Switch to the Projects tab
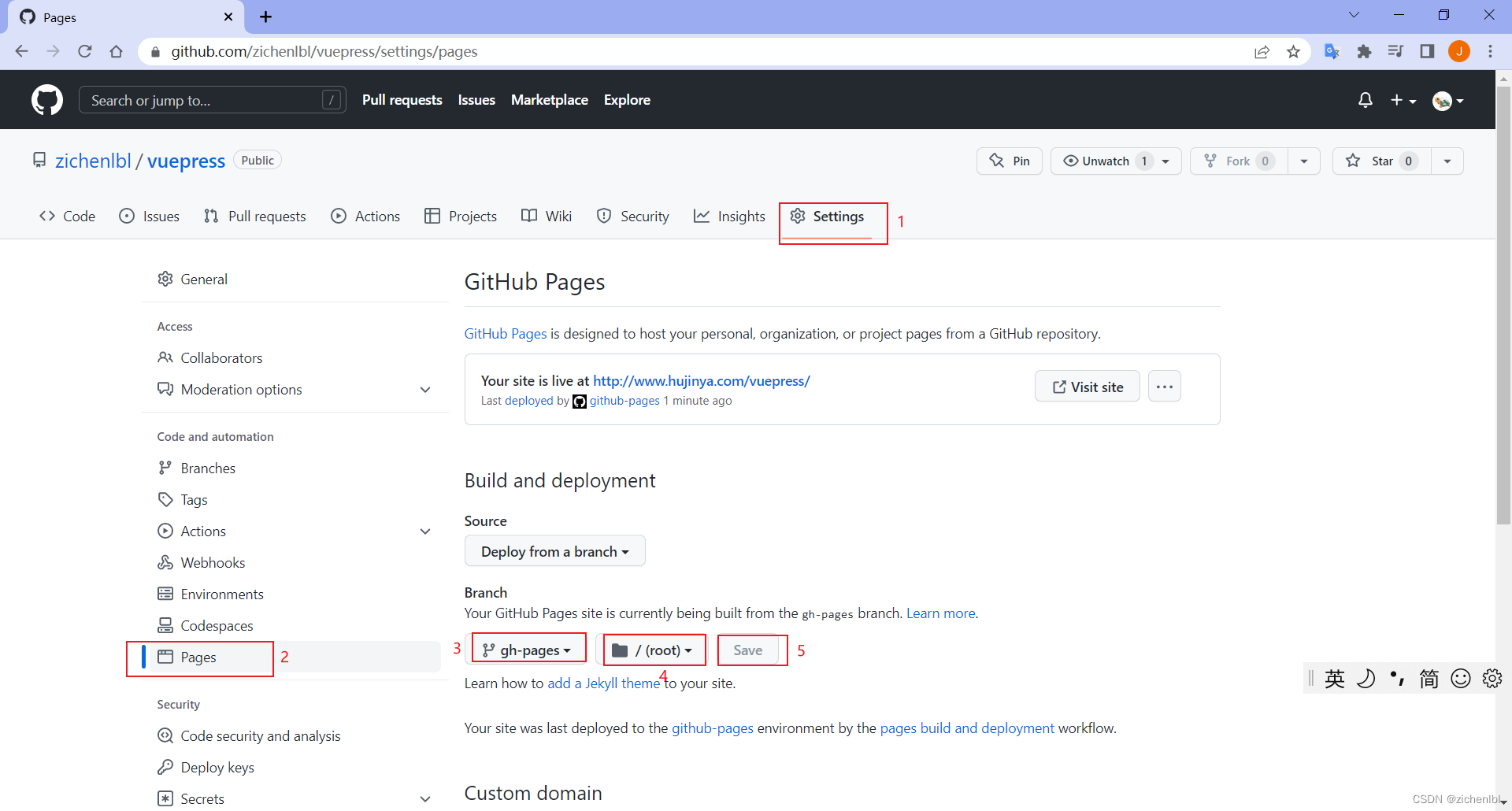This screenshot has width=1512, height=811. tap(461, 216)
